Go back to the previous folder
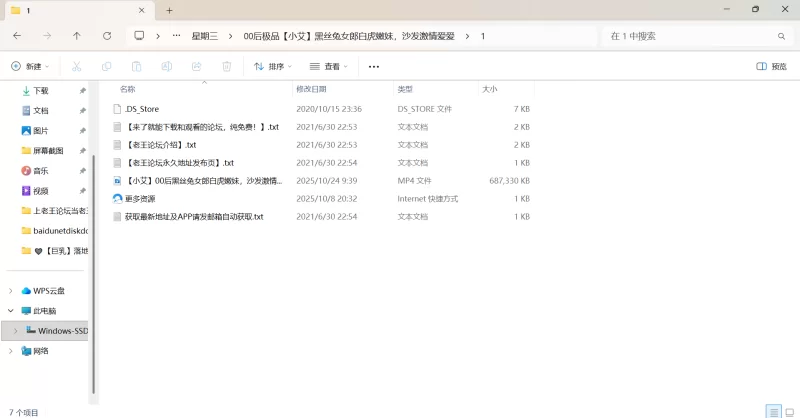Screen dimensions: 800x418 17,36
